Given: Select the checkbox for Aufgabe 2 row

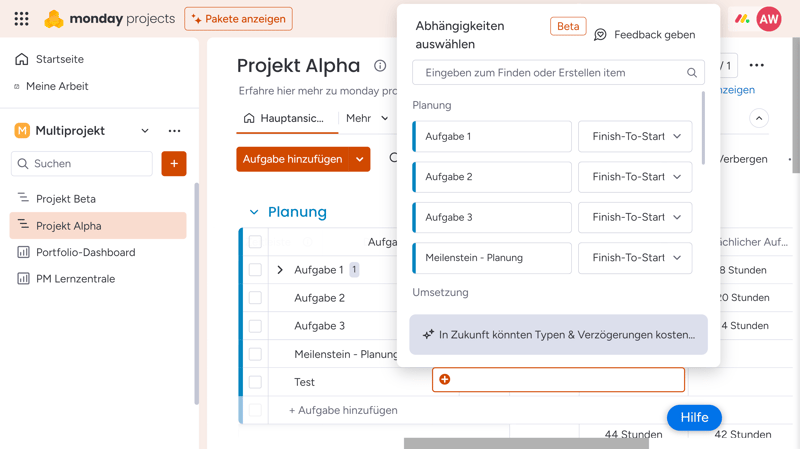Looking at the screenshot, I should click(255, 298).
